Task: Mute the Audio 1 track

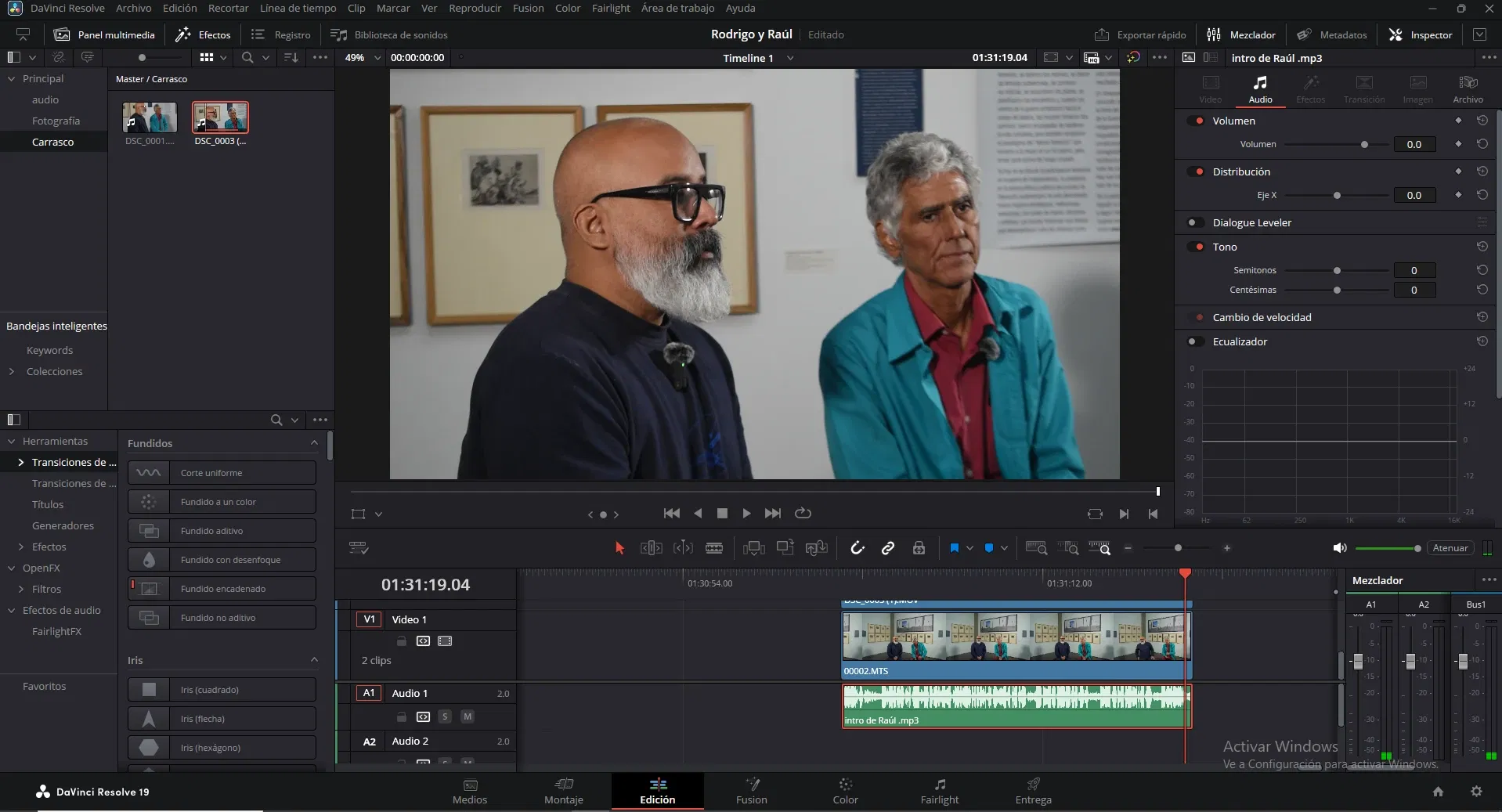Action: click(x=468, y=716)
